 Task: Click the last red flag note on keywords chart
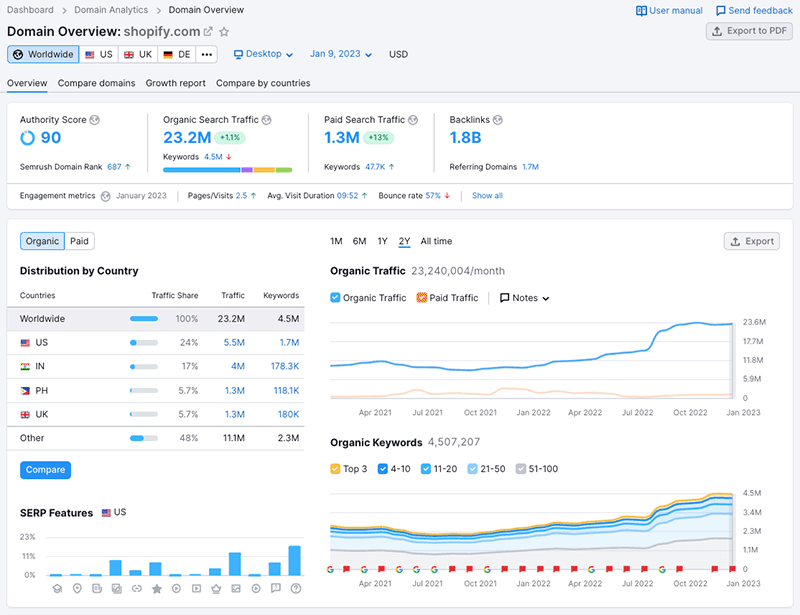point(733,569)
